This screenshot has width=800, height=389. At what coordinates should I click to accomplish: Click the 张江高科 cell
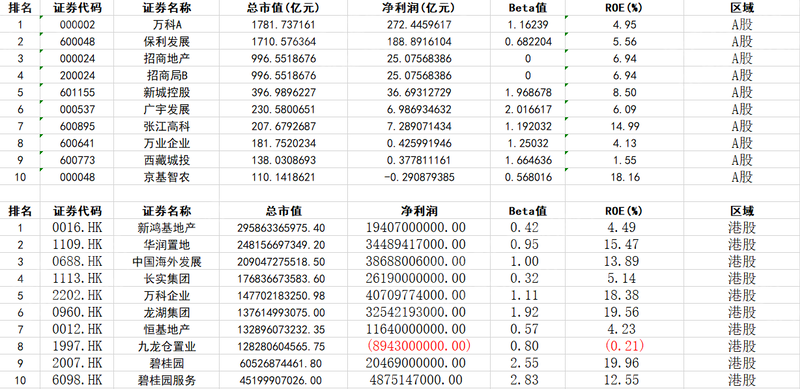click(166, 126)
